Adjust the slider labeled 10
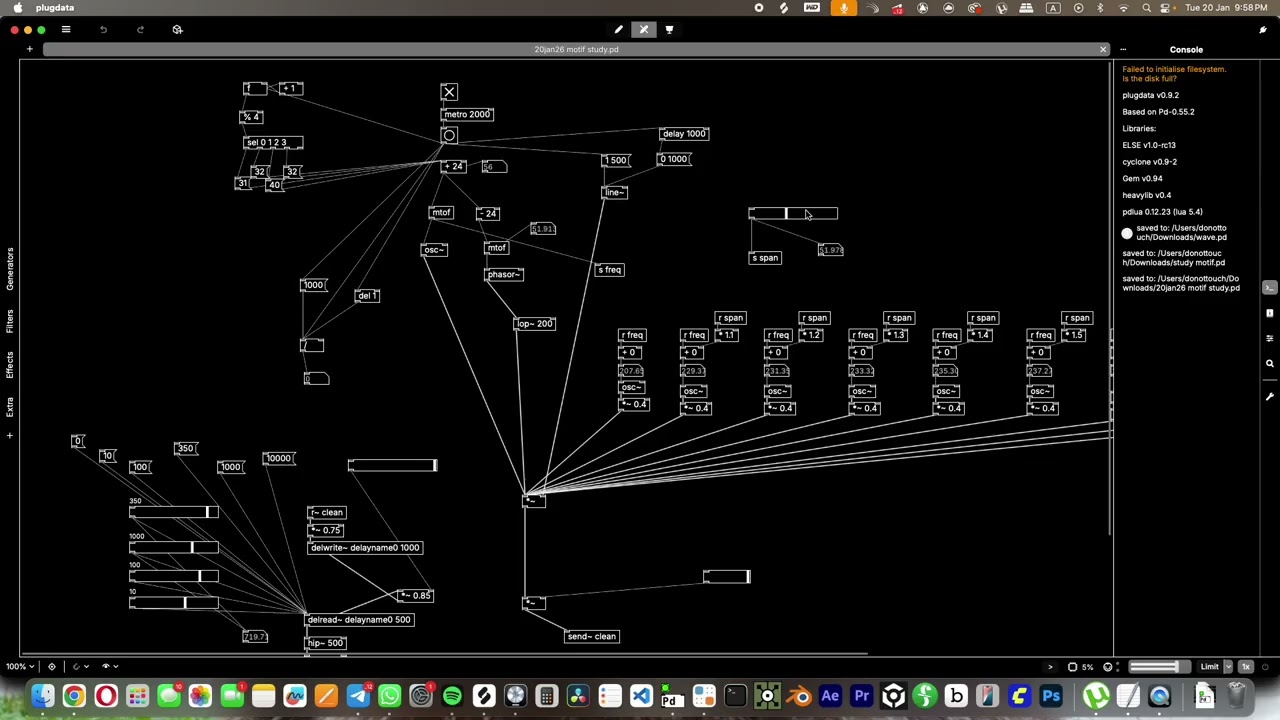The height and width of the screenshot is (720, 1280). [173, 602]
